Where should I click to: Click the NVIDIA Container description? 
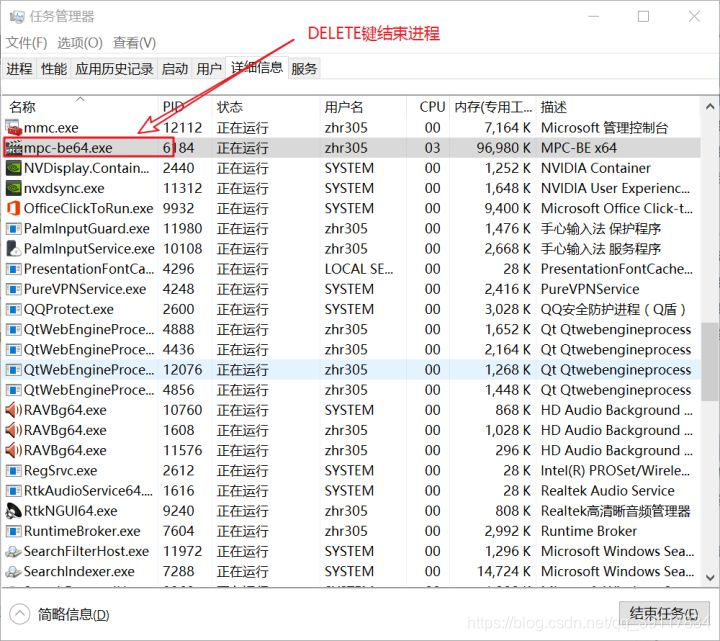(x=596, y=168)
